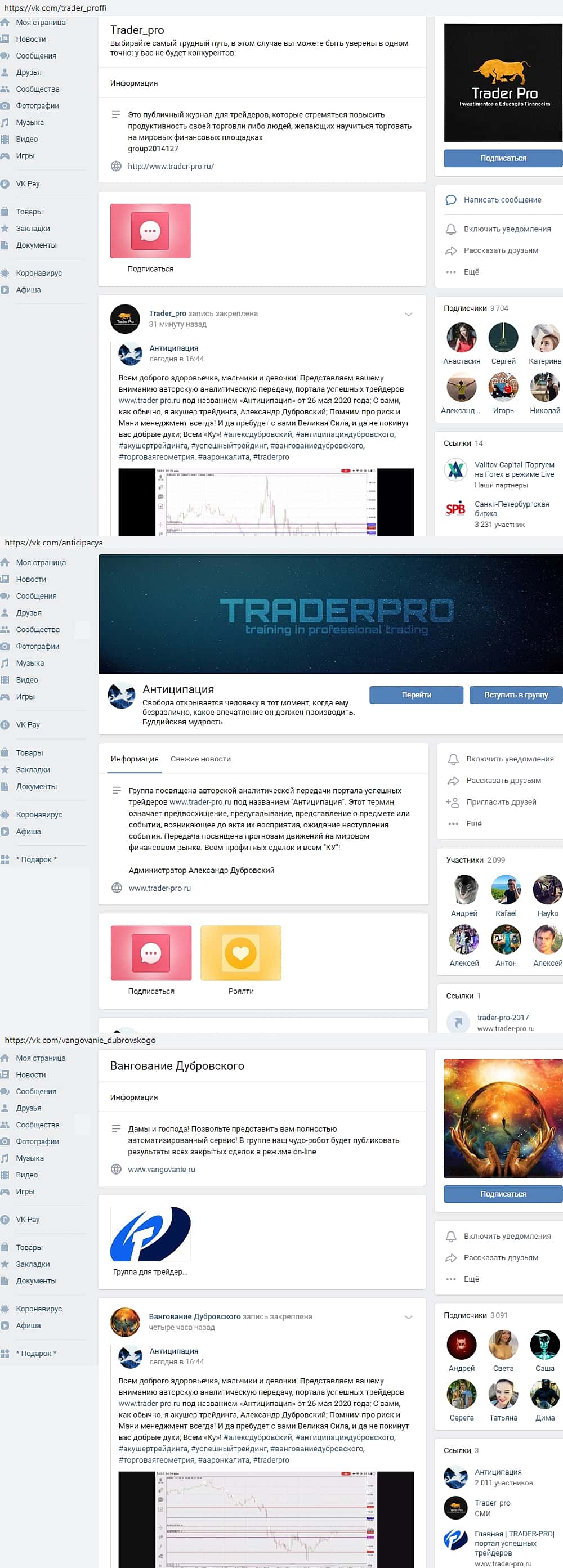This screenshot has width=563, height=1568.
Task: Click the Главная TRADER-PRO portal logo icon
Action: coord(455,1539)
